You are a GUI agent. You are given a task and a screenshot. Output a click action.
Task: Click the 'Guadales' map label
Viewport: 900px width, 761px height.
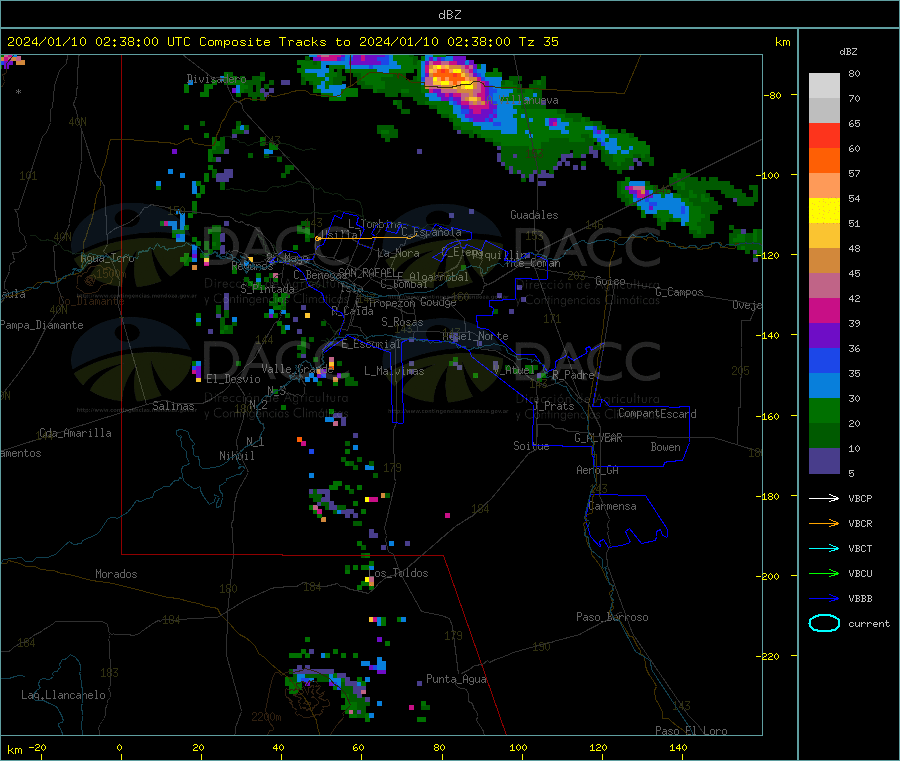[x=534, y=215]
